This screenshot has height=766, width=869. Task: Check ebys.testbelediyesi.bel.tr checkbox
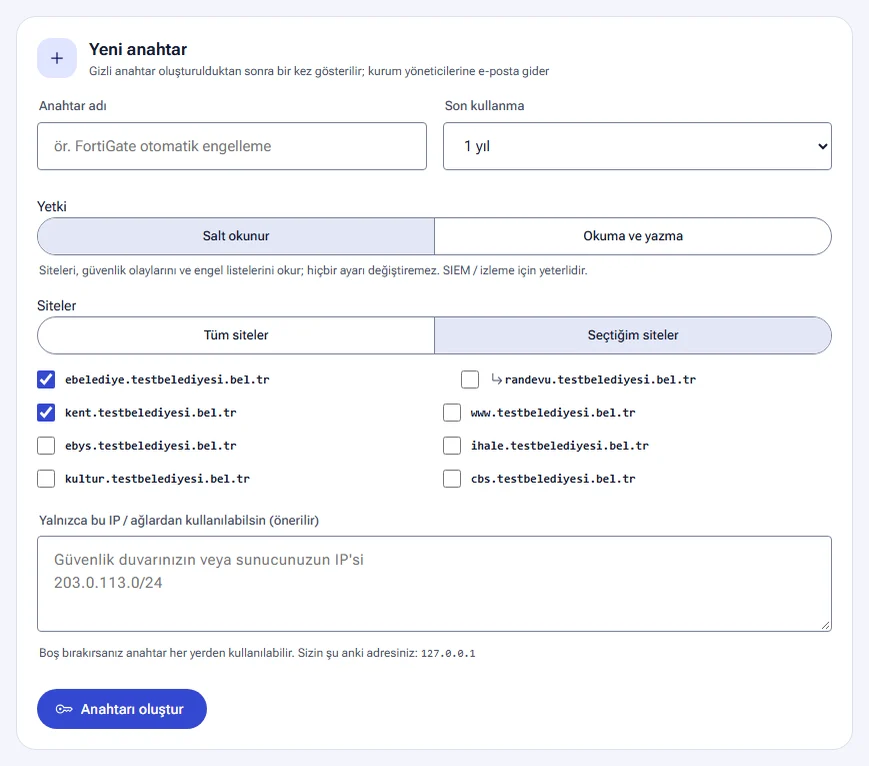coord(46,446)
